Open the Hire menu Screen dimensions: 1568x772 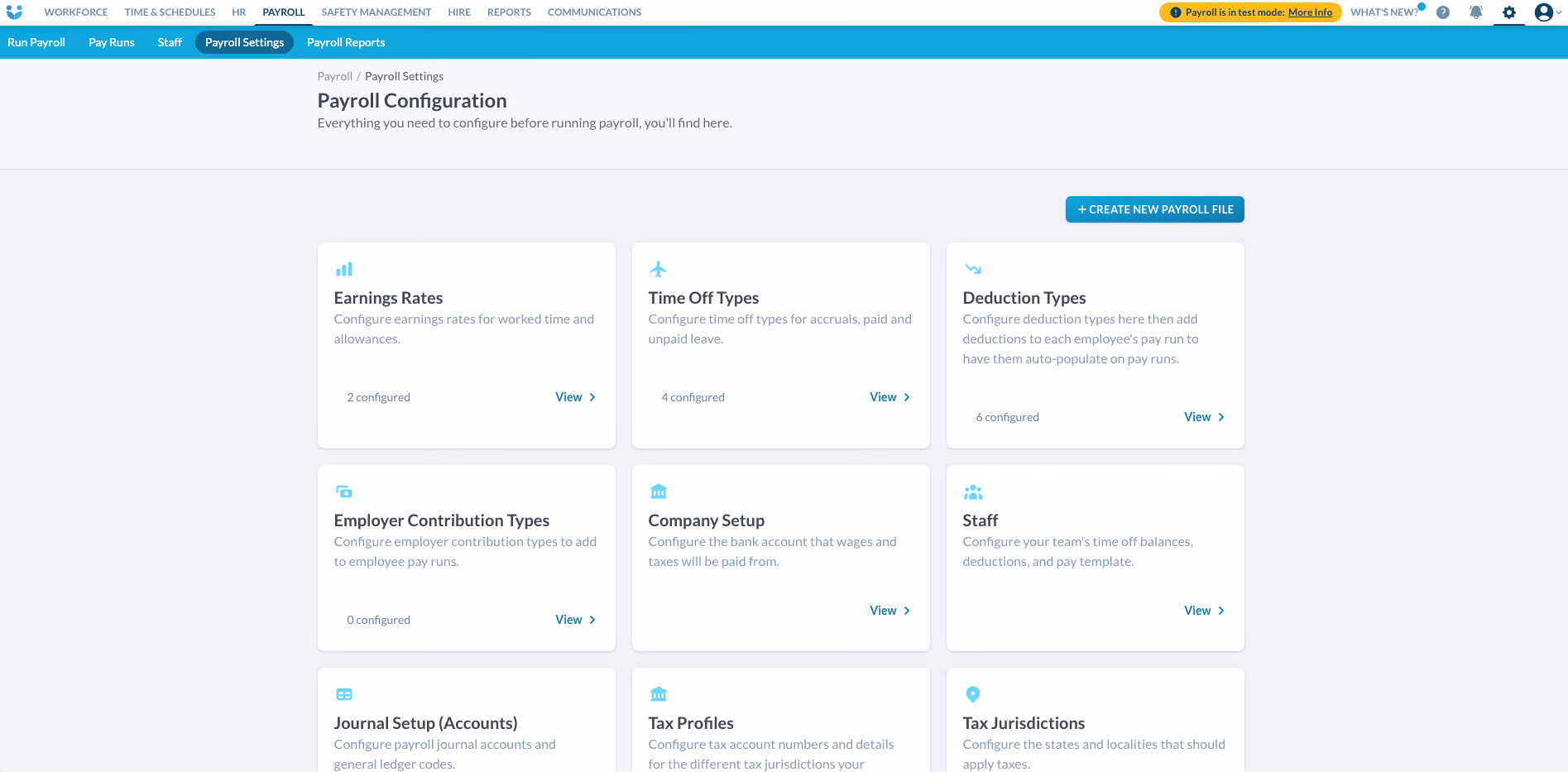(x=459, y=12)
